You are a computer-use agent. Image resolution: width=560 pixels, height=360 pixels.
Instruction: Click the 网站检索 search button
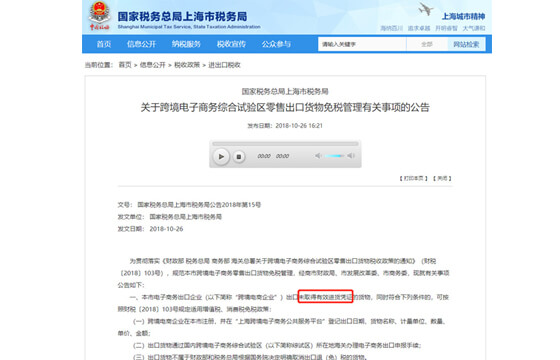(x=466, y=44)
